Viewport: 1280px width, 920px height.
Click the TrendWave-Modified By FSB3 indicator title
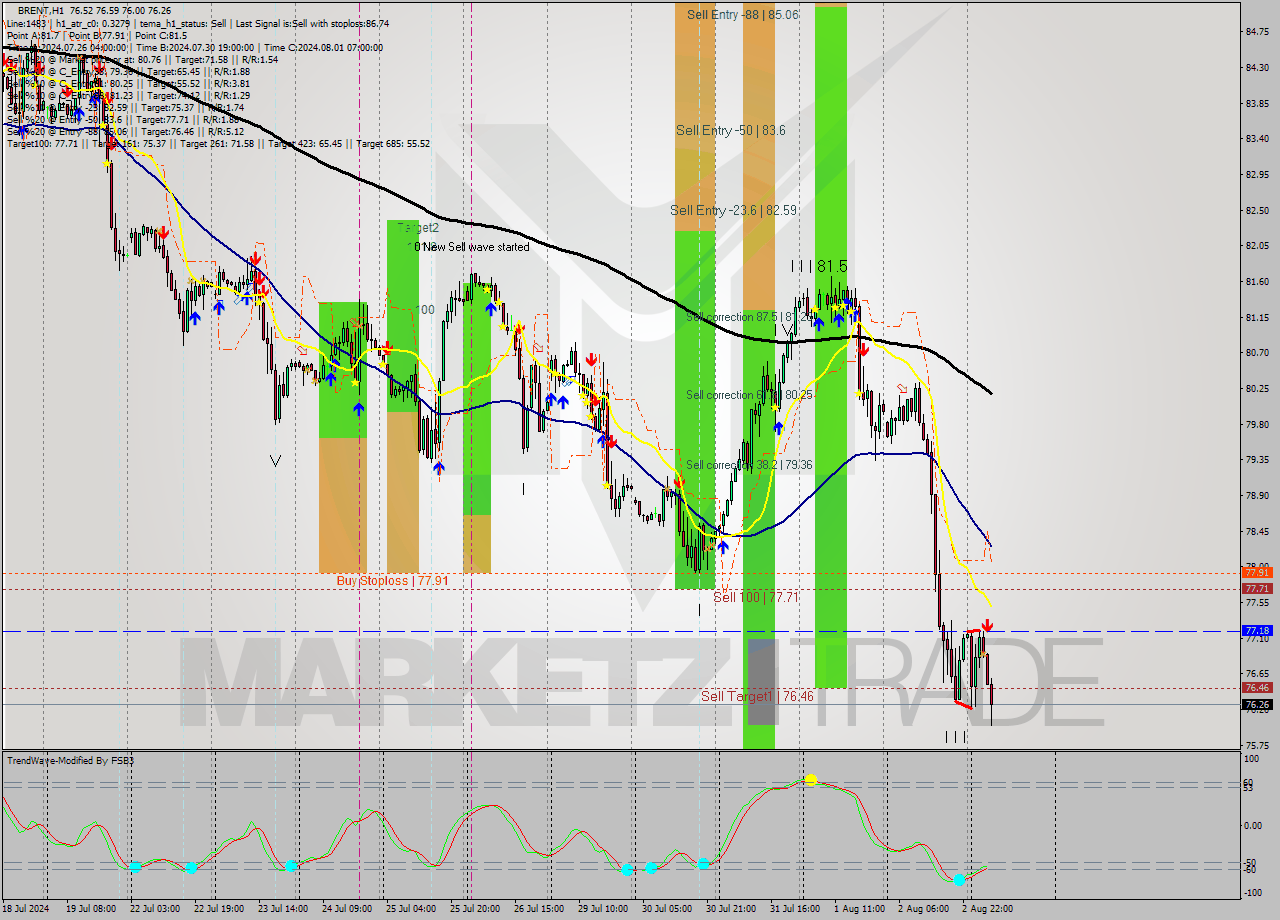click(x=70, y=760)
